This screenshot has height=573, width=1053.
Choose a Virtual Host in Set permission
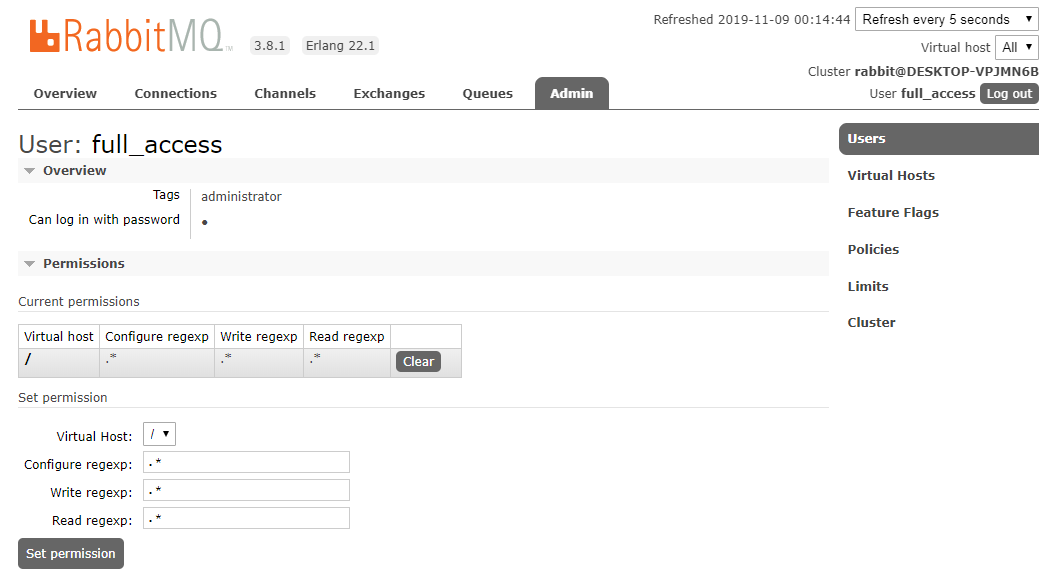pos(159,435)
